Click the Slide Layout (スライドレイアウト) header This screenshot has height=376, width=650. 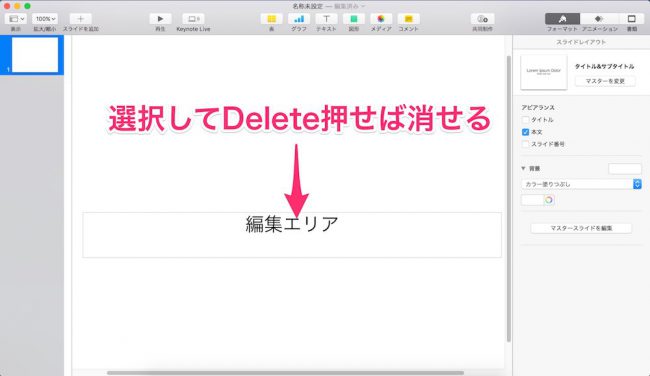coord(581,42)
